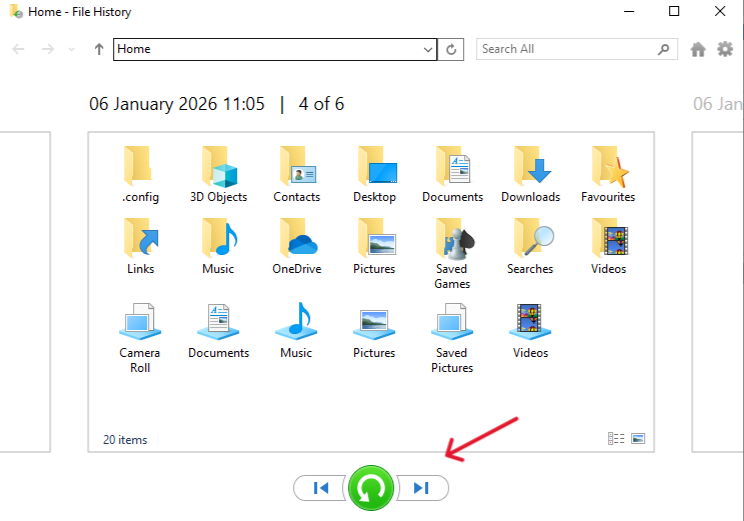Go up one folder level
Viewport: 744px width, 521px height.
99,49
